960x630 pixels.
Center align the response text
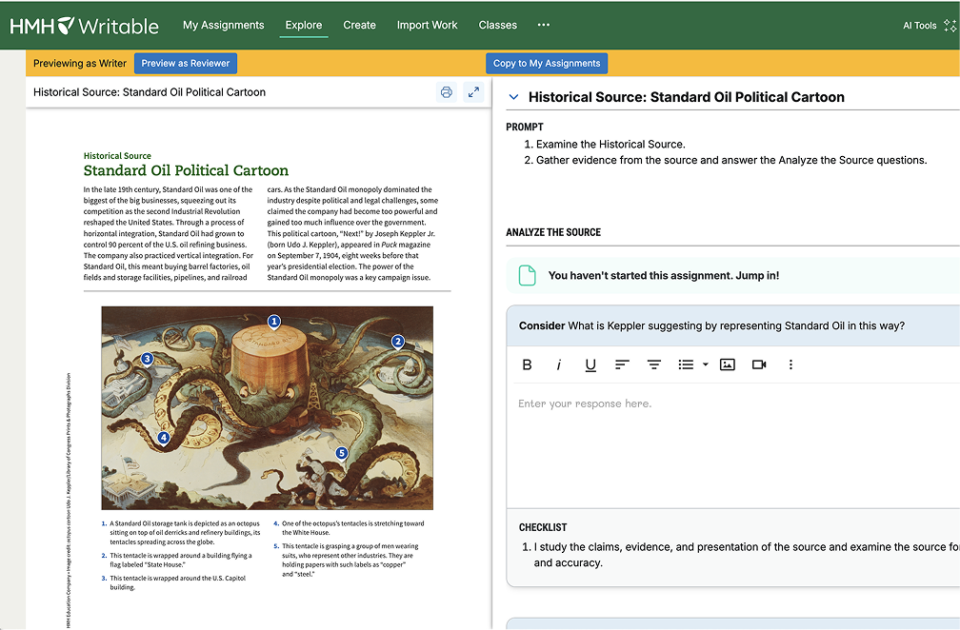point(654,365)
